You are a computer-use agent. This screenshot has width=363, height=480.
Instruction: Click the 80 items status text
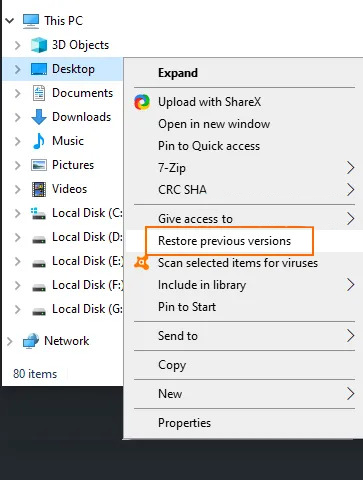[x=35, y=374]
